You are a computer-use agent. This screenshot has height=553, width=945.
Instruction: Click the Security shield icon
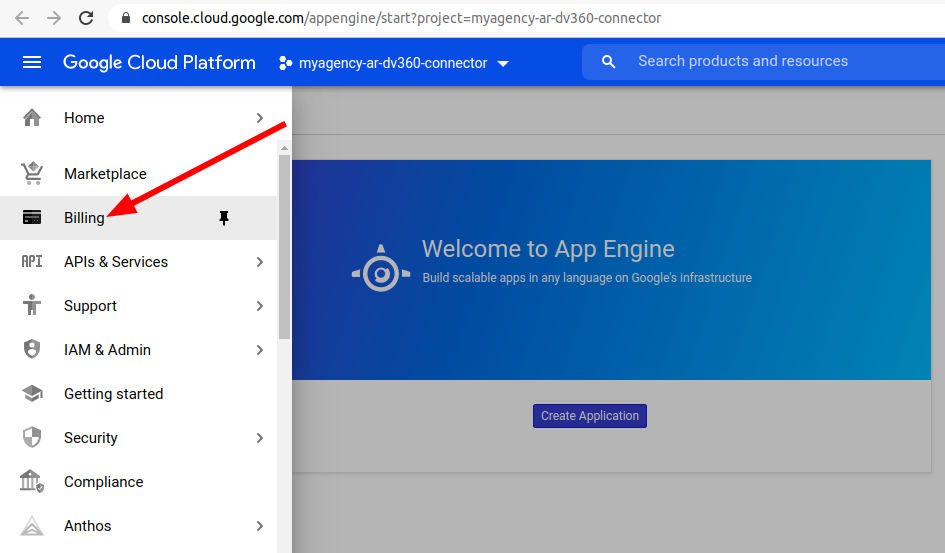click(x=32, y=437)
